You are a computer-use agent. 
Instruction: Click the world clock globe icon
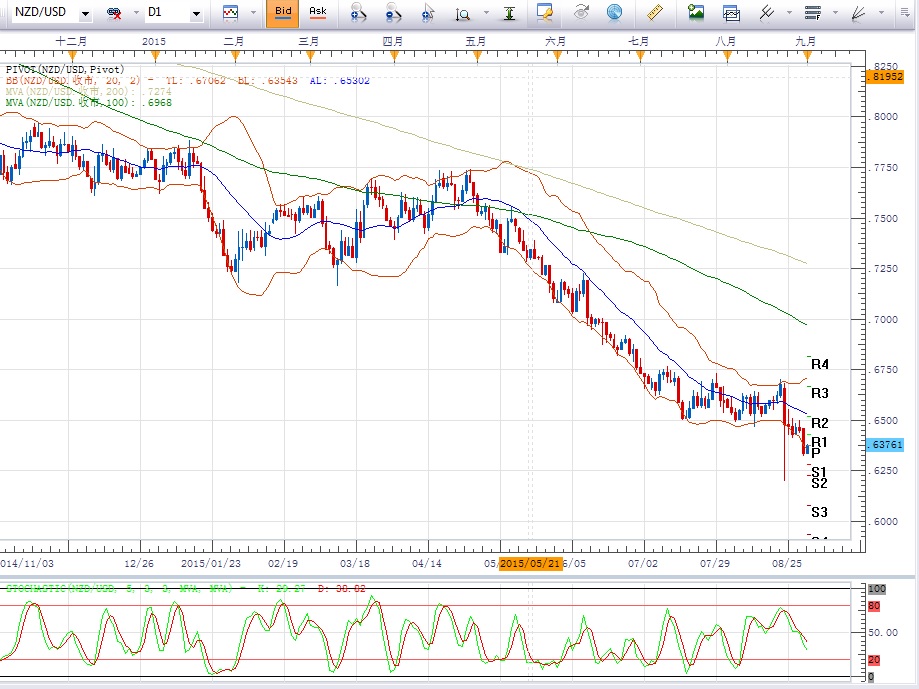616,12
